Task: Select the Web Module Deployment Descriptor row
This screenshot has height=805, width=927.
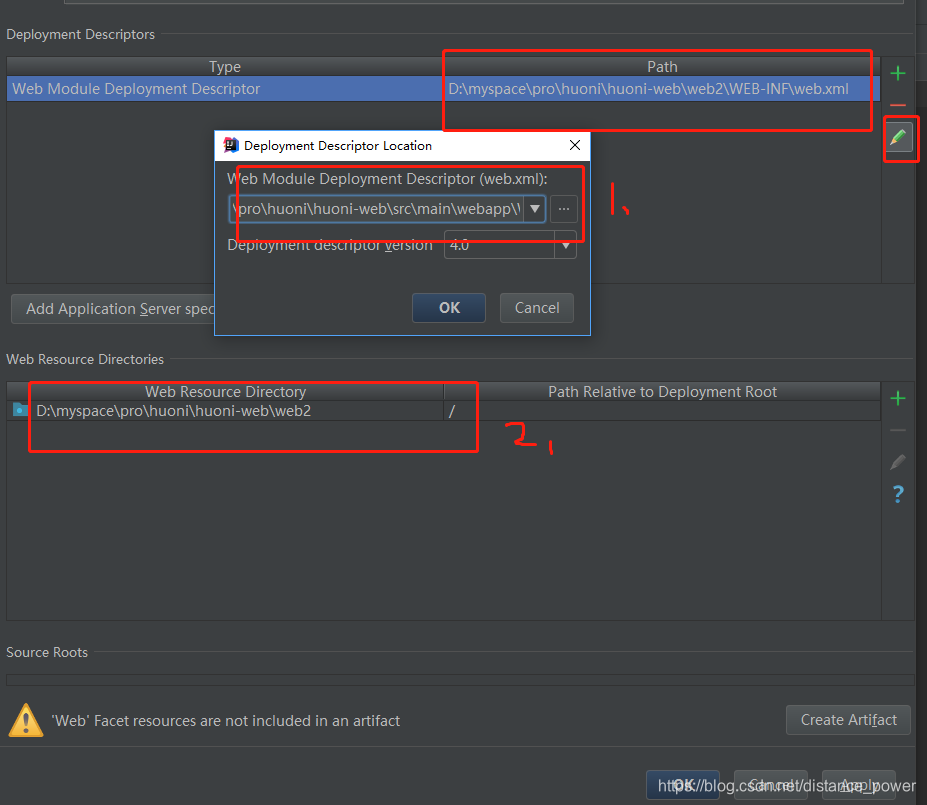Action: tap(443, 89)
